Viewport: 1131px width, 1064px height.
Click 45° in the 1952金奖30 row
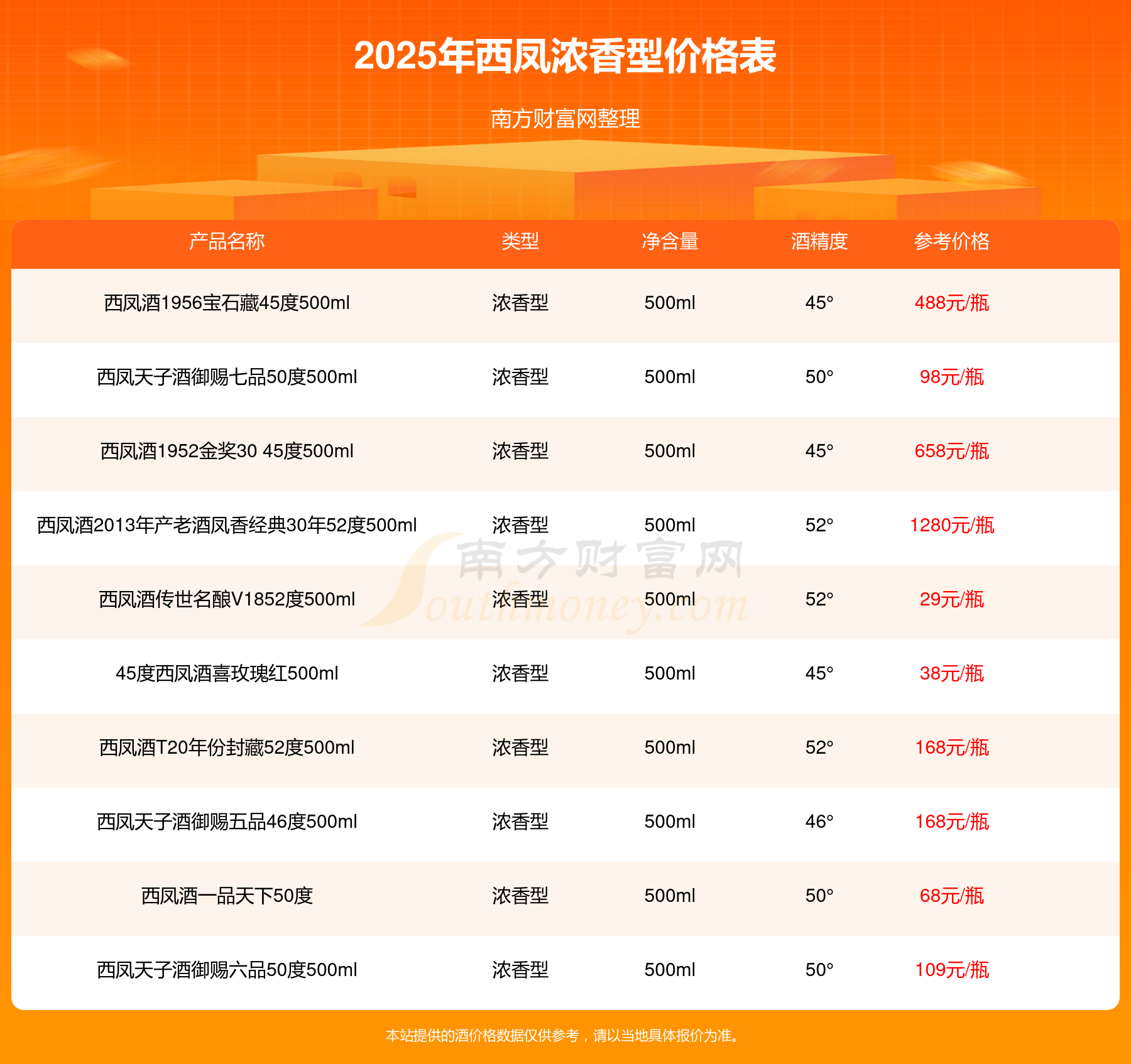[x=819, y=451]
